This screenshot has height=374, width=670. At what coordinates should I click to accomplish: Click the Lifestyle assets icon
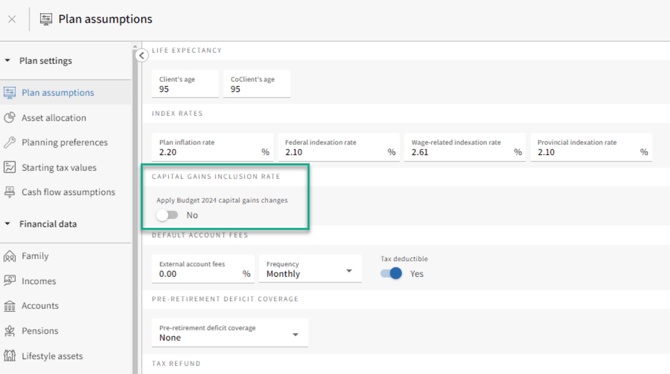click(10, 356)
